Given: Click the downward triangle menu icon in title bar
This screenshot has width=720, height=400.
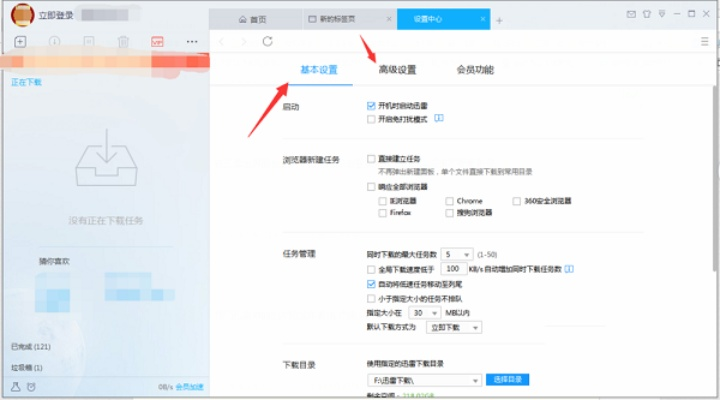Looking at the screenshot, I should click(x=662, y=14).
